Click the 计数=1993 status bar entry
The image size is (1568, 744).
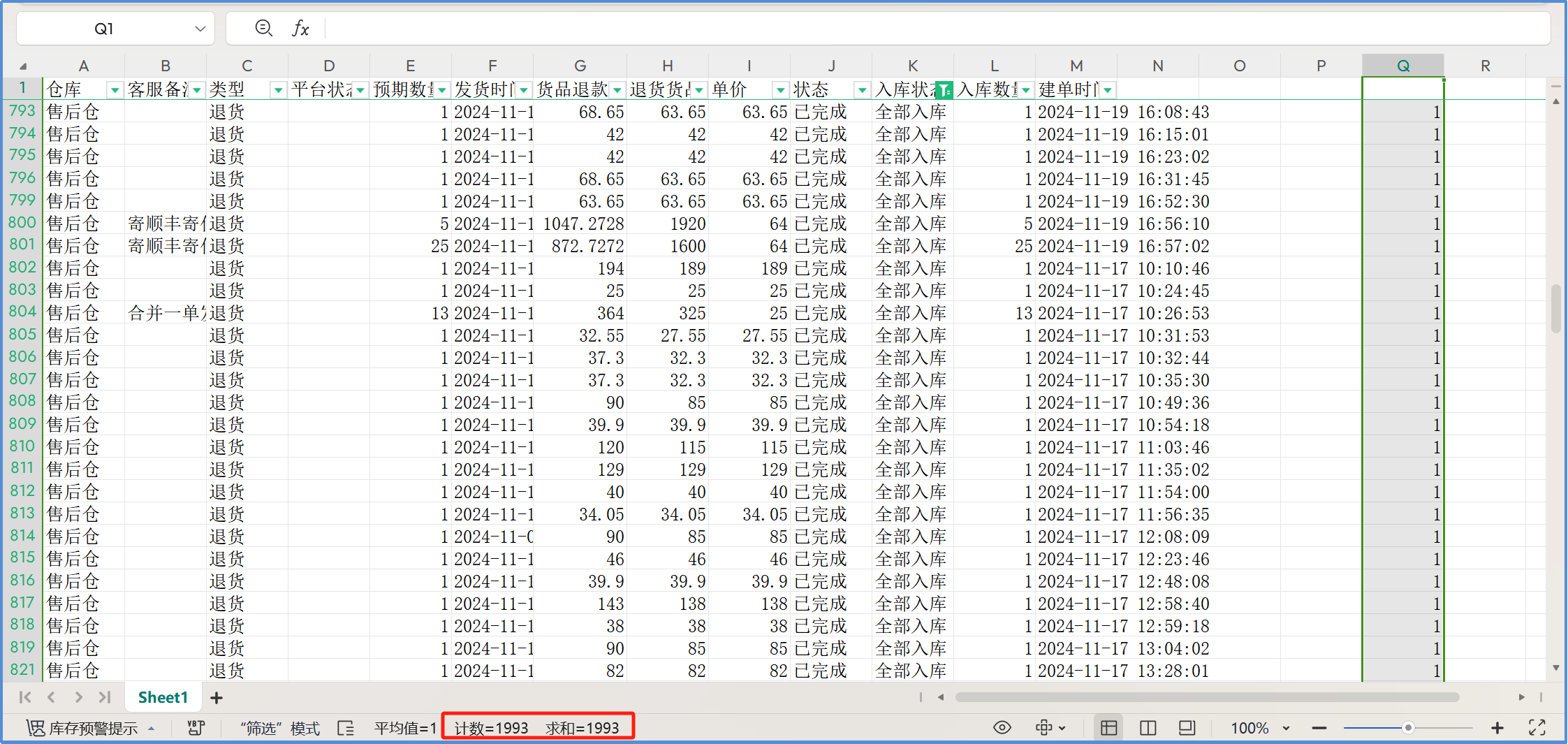coord(491,729)
